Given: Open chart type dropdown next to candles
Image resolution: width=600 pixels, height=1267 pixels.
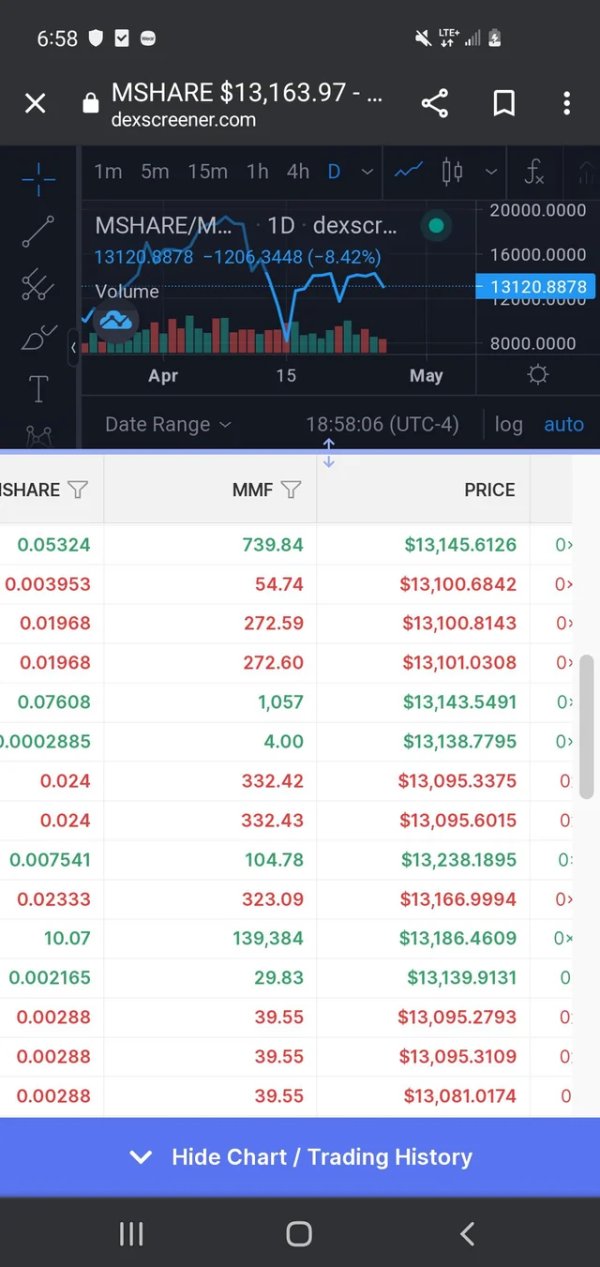Looking at the screenshot, I should click(x=491, y=172).
